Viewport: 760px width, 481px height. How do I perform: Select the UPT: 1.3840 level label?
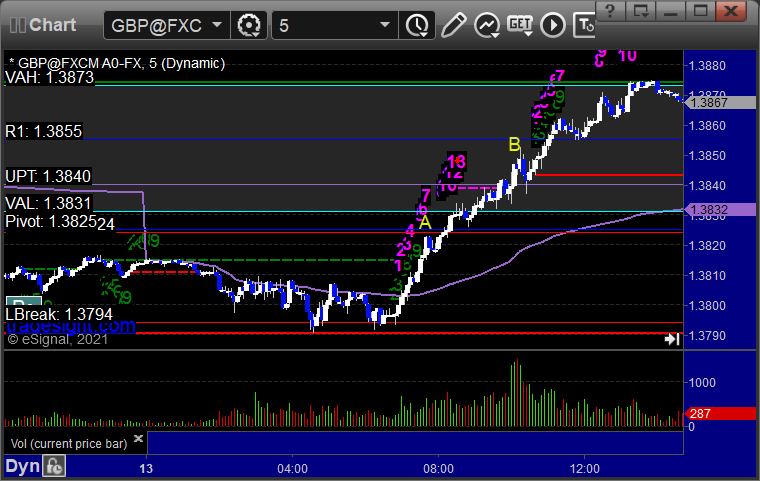[48, 176]
